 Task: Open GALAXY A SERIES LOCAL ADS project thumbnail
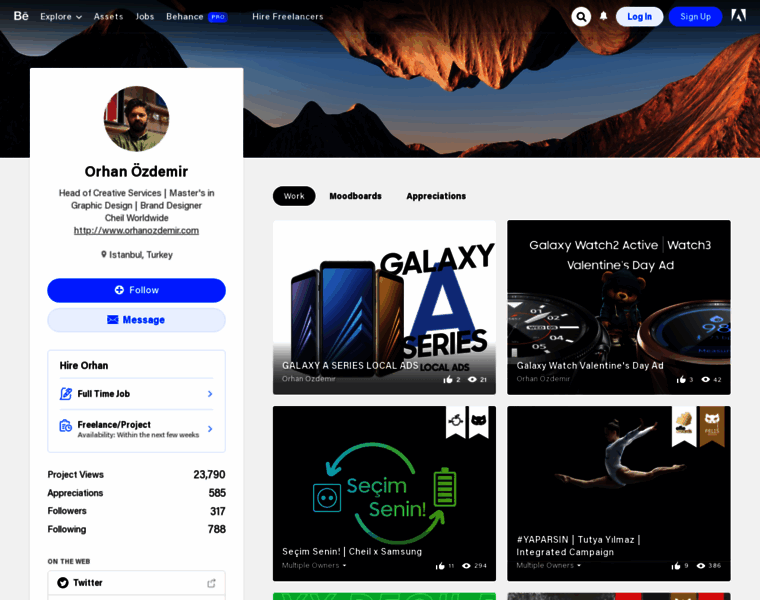click(384, 307)
